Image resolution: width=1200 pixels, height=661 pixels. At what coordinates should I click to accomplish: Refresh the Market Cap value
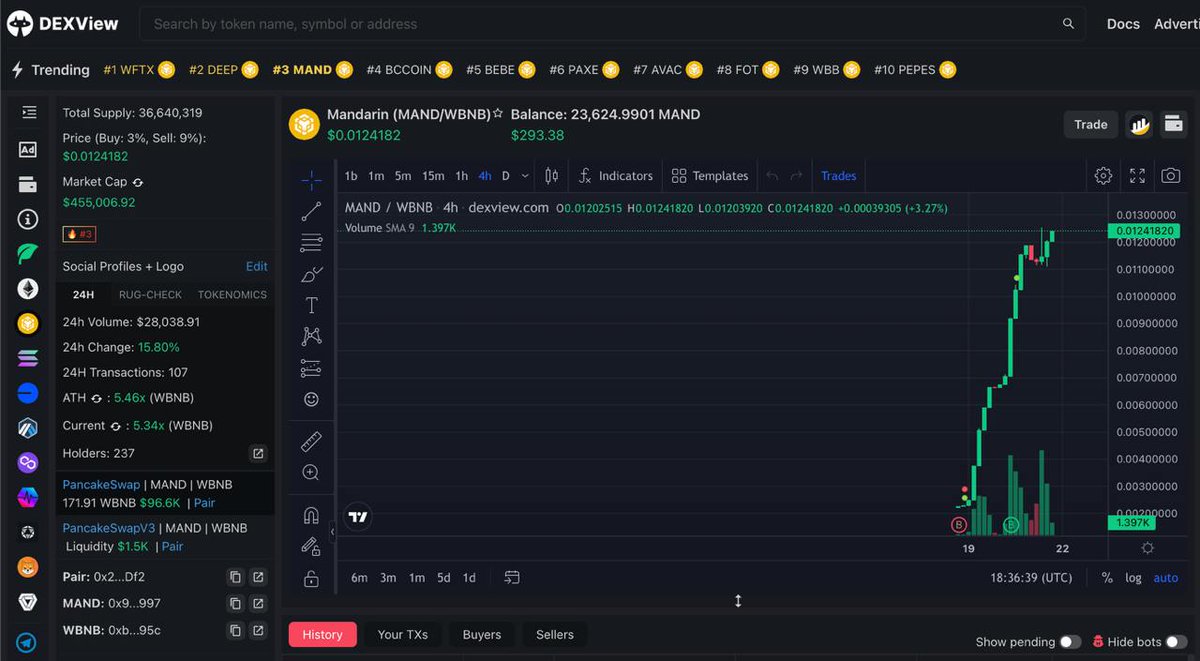137,182
